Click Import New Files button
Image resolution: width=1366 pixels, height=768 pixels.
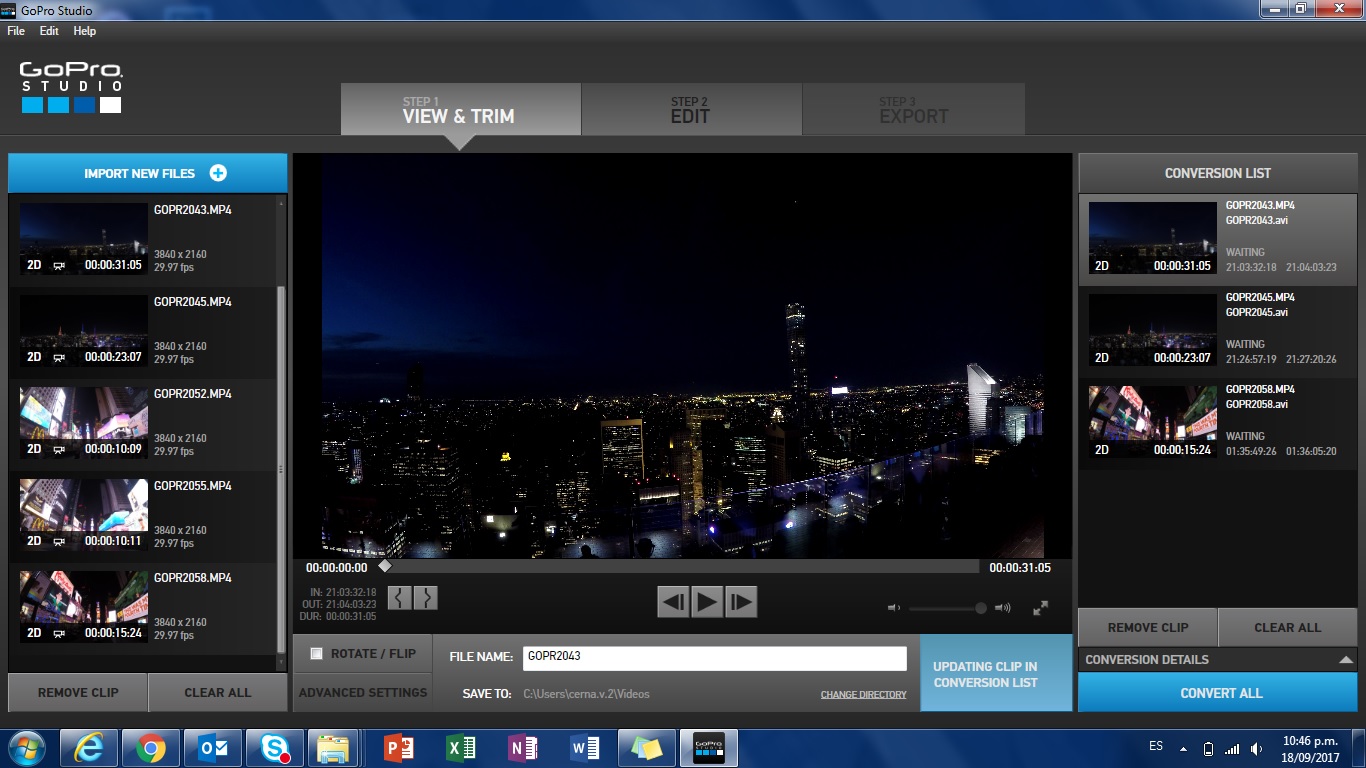(x=148, y=173)
